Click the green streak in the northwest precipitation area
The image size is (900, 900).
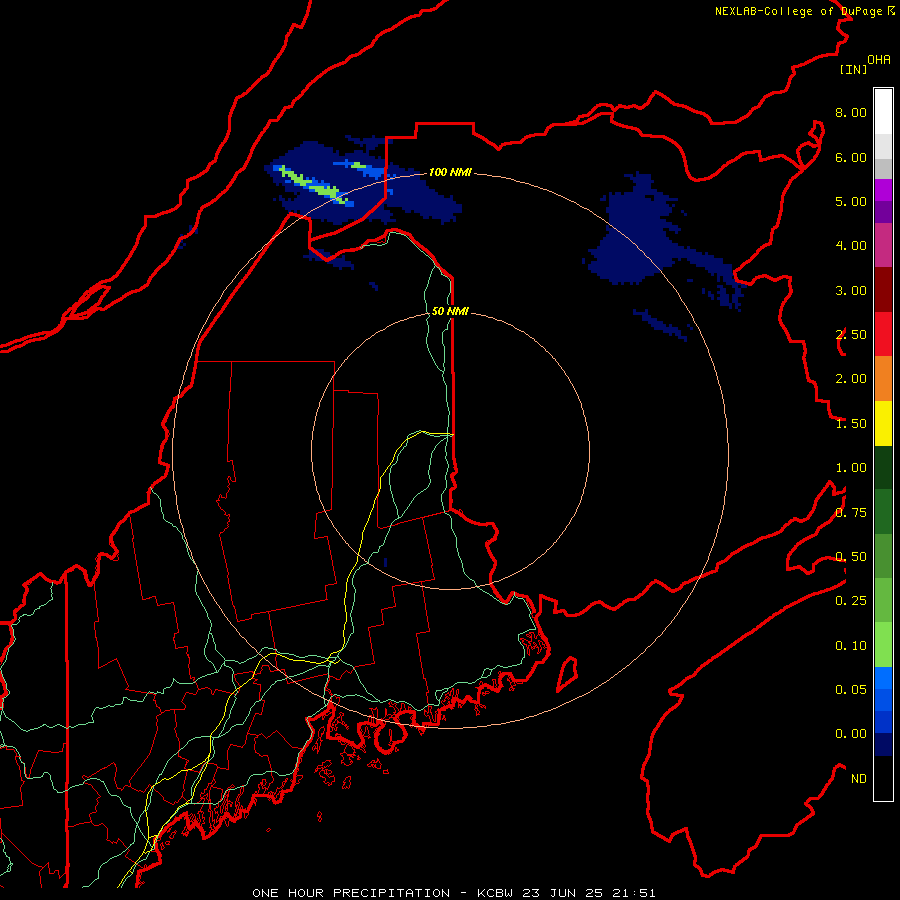tap(313, 185)
